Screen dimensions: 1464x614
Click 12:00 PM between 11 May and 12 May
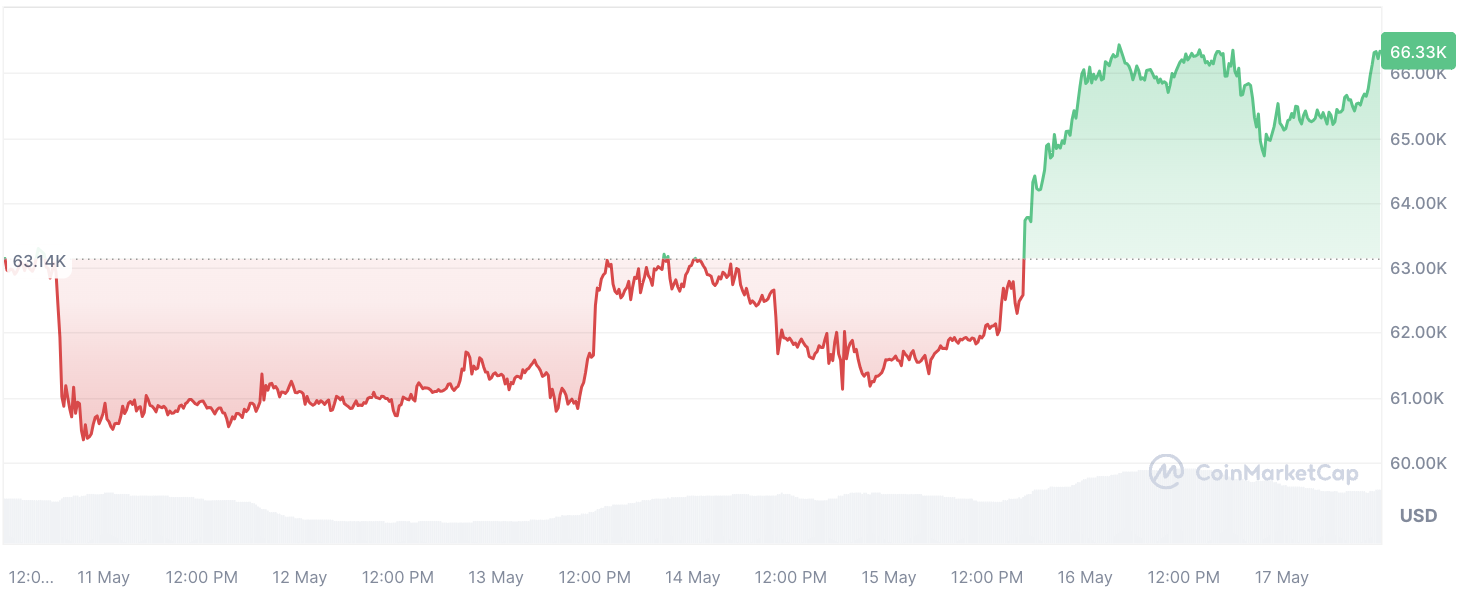[x=201, y=578]
